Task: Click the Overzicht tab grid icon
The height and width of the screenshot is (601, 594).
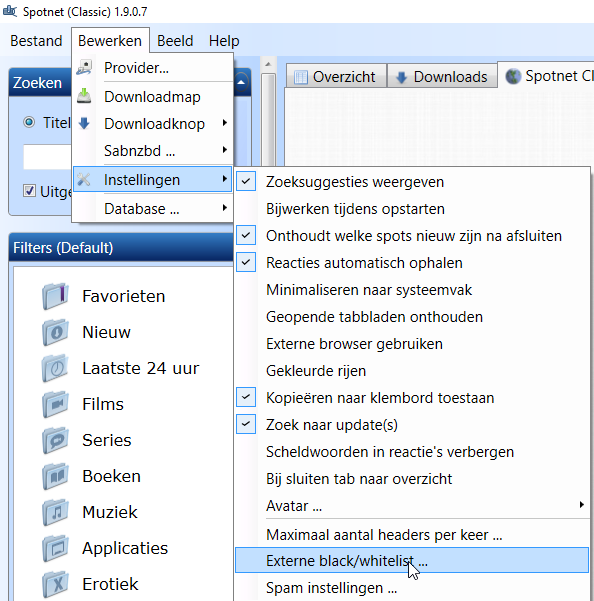Action: (x=300, y=77)
